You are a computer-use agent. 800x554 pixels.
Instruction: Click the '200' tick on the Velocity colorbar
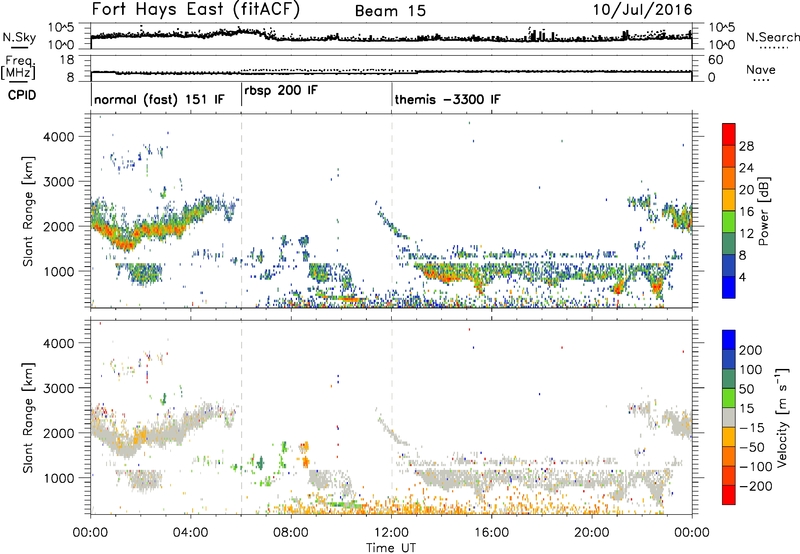pyautogui.click(x=751, y=350)
